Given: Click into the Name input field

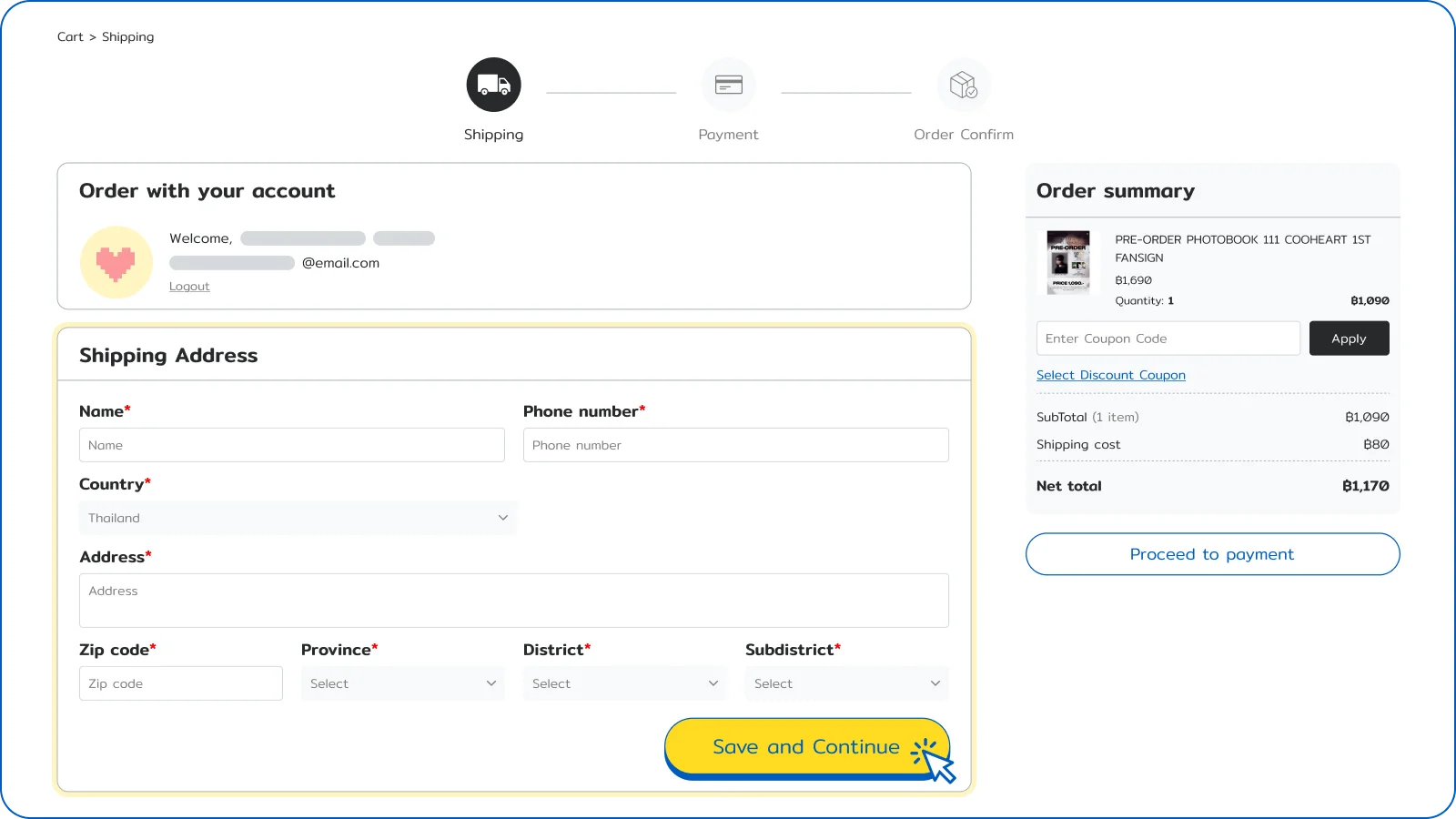Looking at the screenshot, I should pyautogui.click(x=291, y=445).
